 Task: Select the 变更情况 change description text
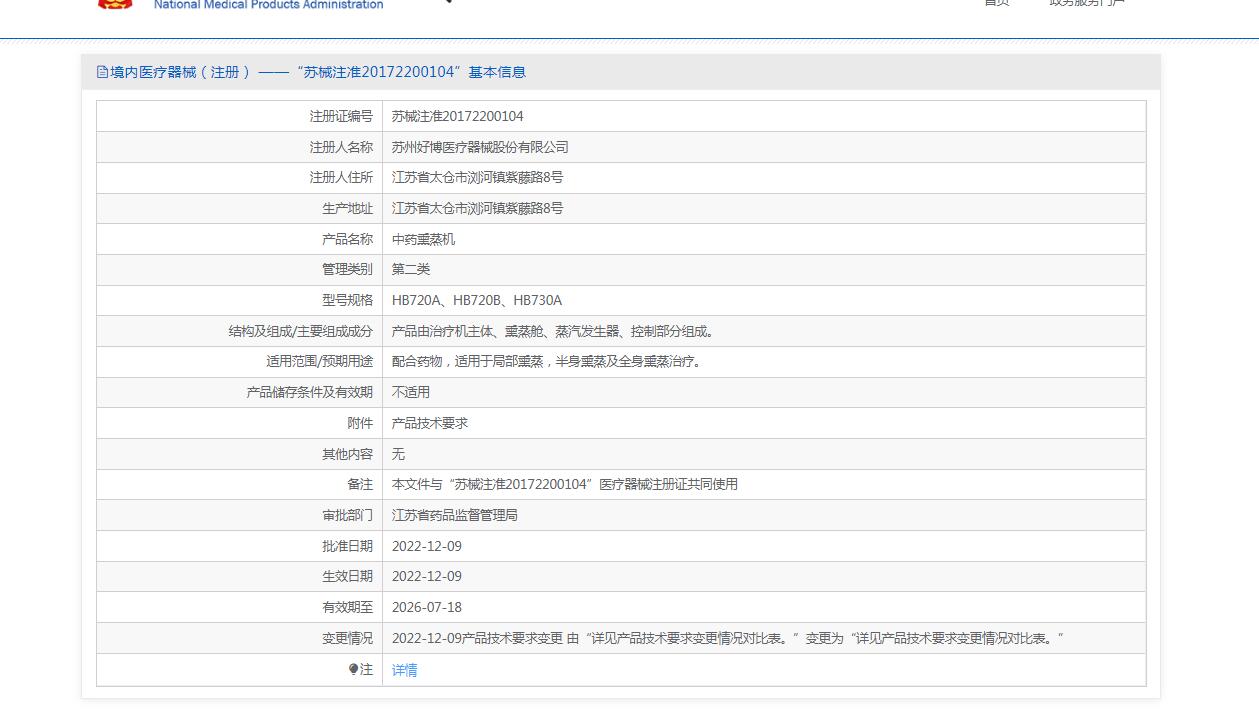pos(728,638)
